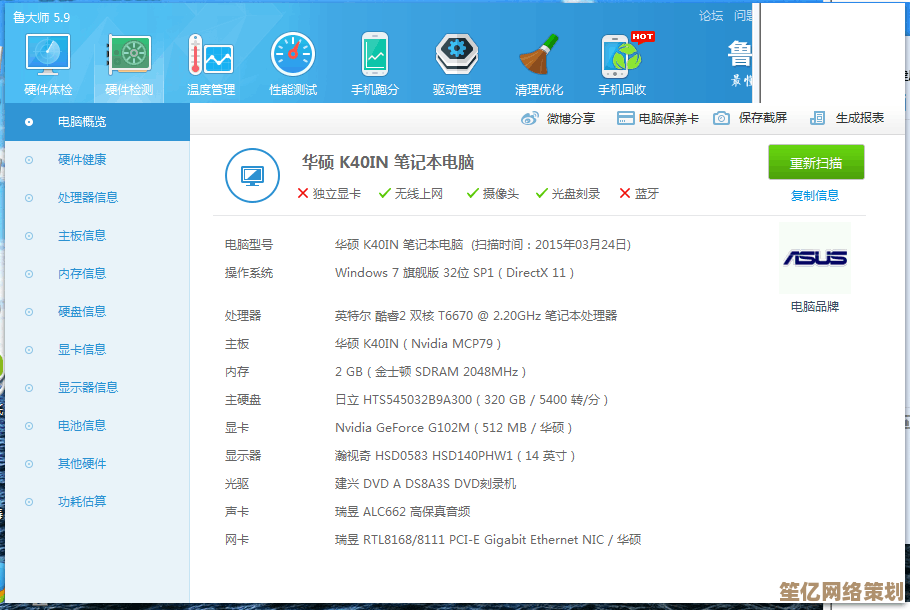Select 电脑概览 in the sidebar
Viewport: 910px width, 610px height.
tap(97, 122)
